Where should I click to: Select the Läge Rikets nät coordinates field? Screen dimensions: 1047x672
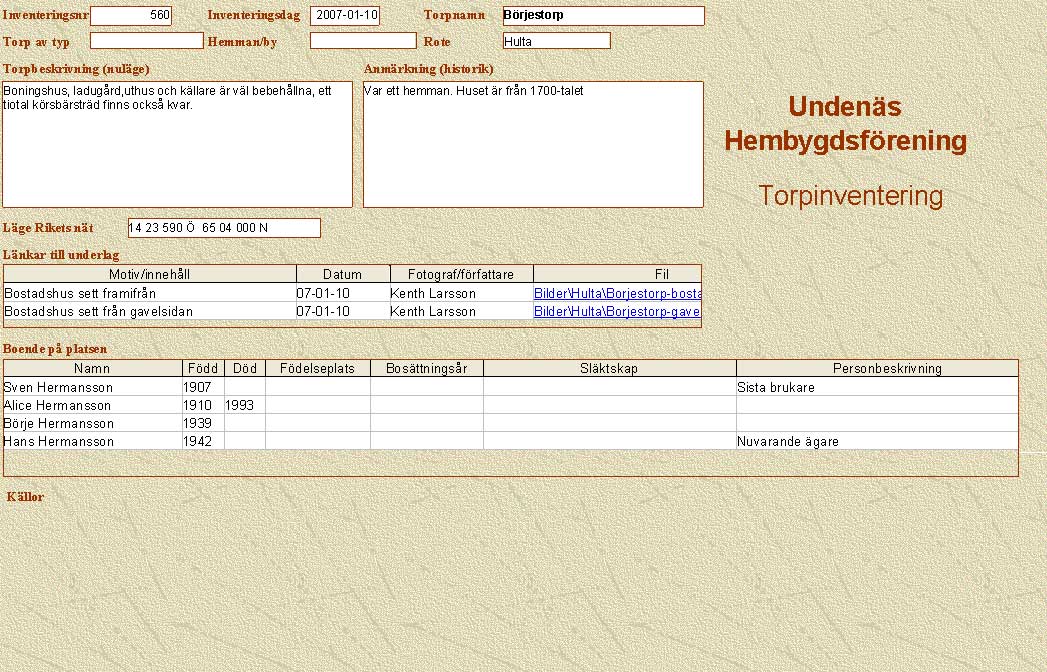(x=224, y=228)
